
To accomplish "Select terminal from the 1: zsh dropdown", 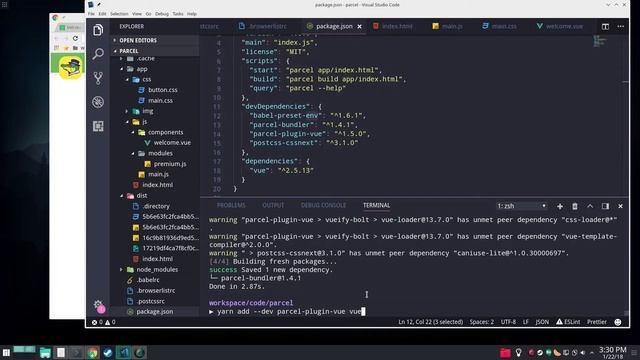I will 521,206.
